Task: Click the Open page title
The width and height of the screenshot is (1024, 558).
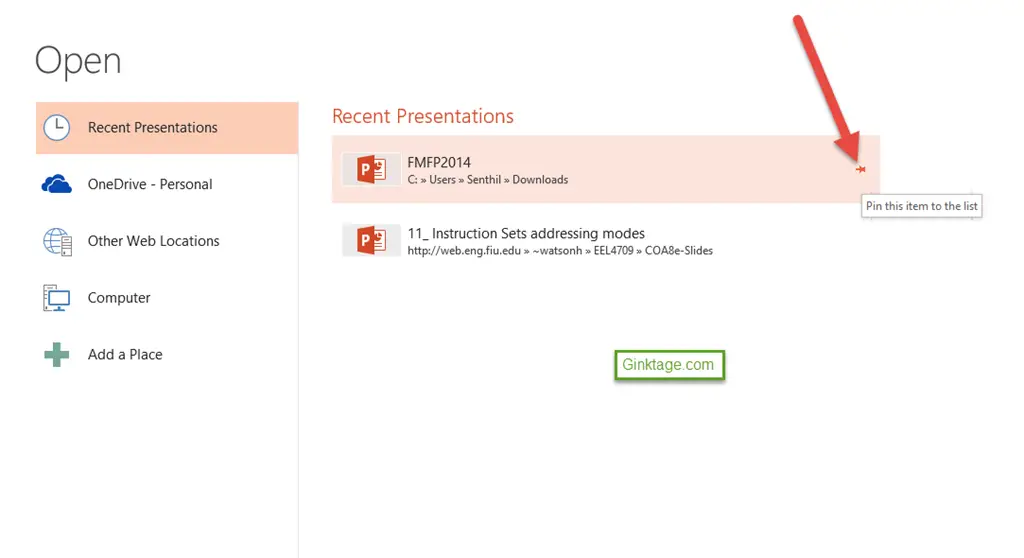Action: [78, 62]
